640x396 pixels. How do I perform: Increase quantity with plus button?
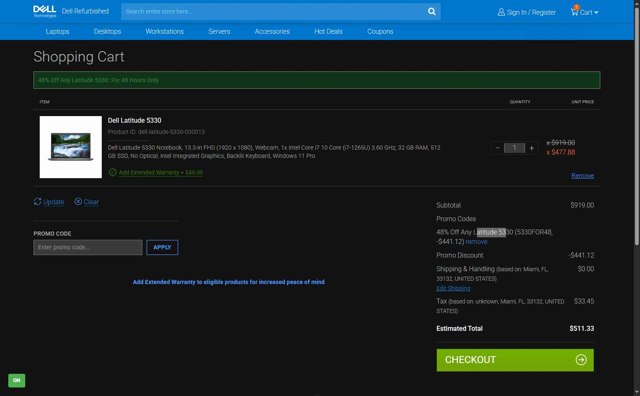point(531,148)
